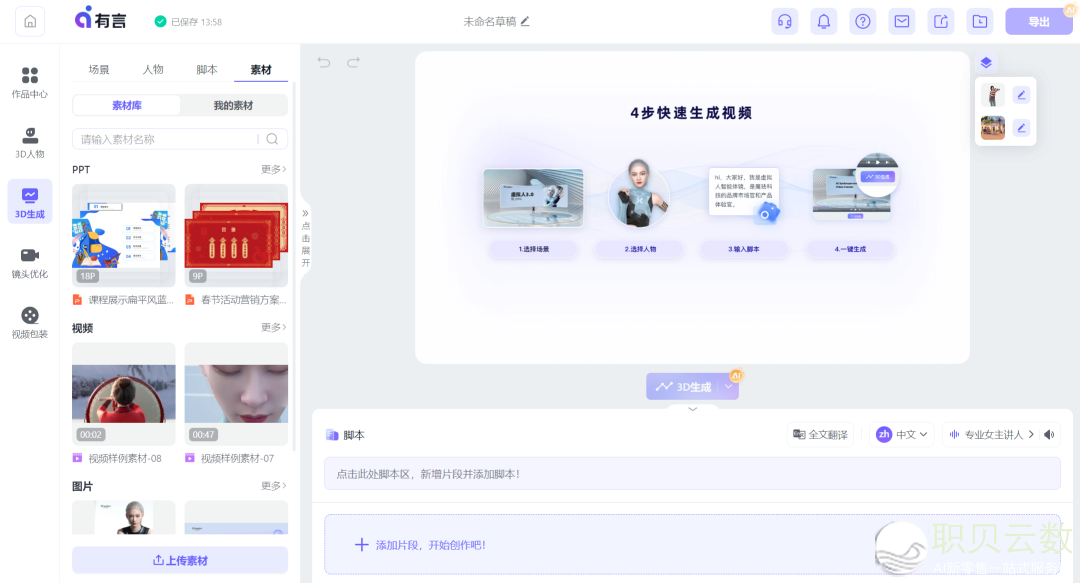The image size is (1080, 583).
Task: Switch to 我的素材 material toggle
Action: [x=233, y=104]
